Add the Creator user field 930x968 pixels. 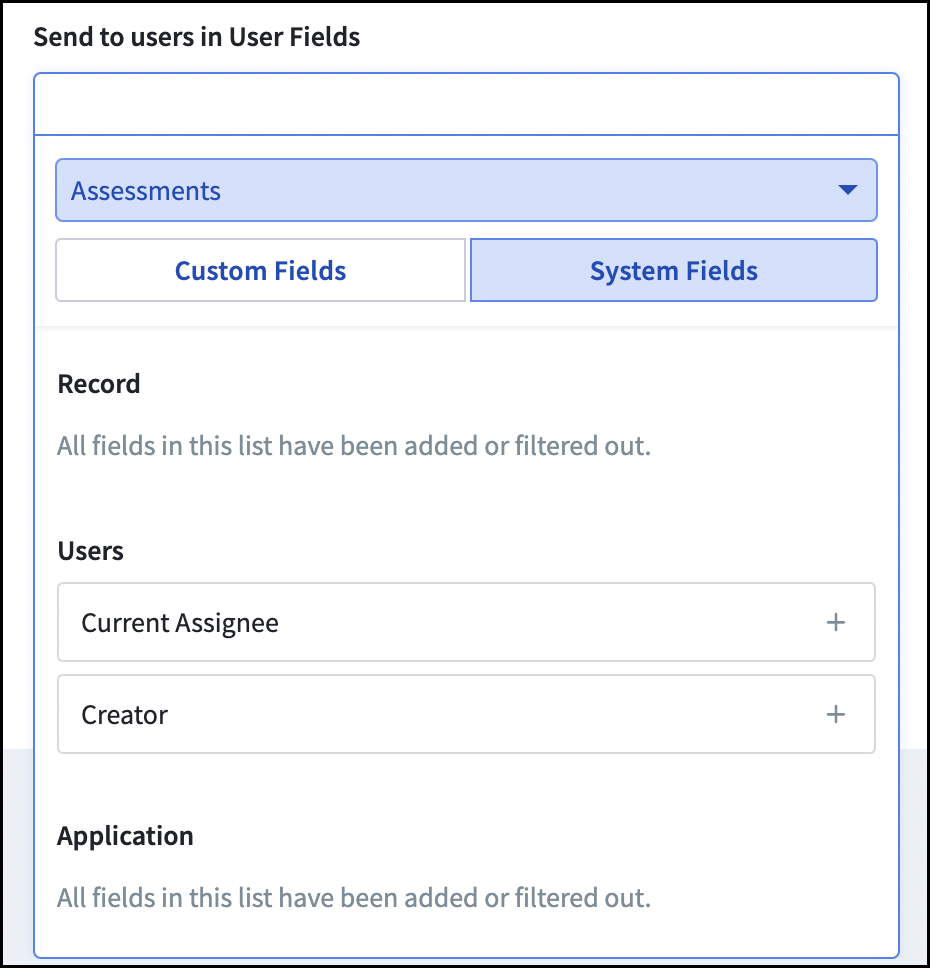(x=466, y=714)
